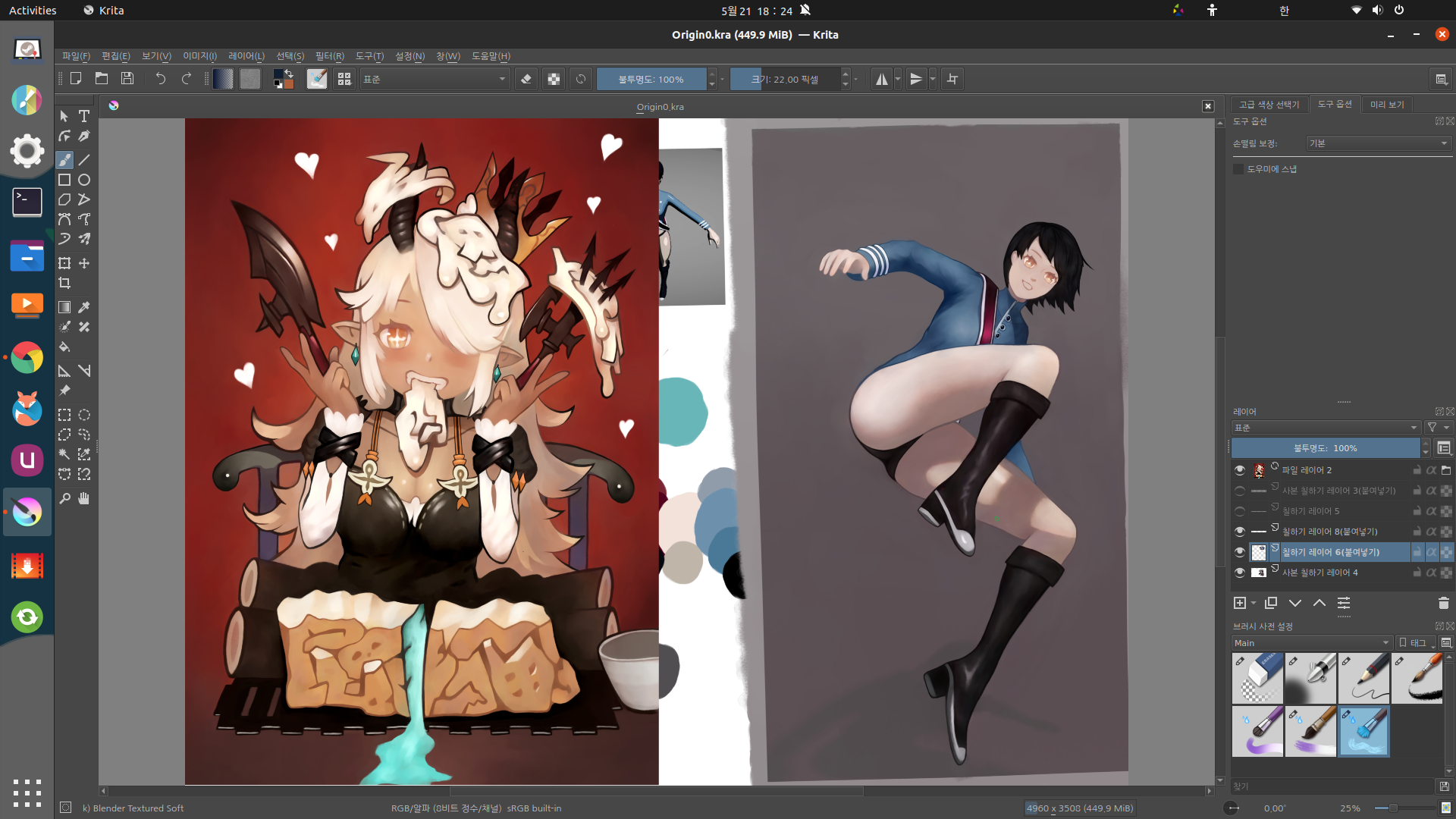Show layer 칠하기 레이어 5
Screen dimensions: 1456x819
(x=1240, y=511)
